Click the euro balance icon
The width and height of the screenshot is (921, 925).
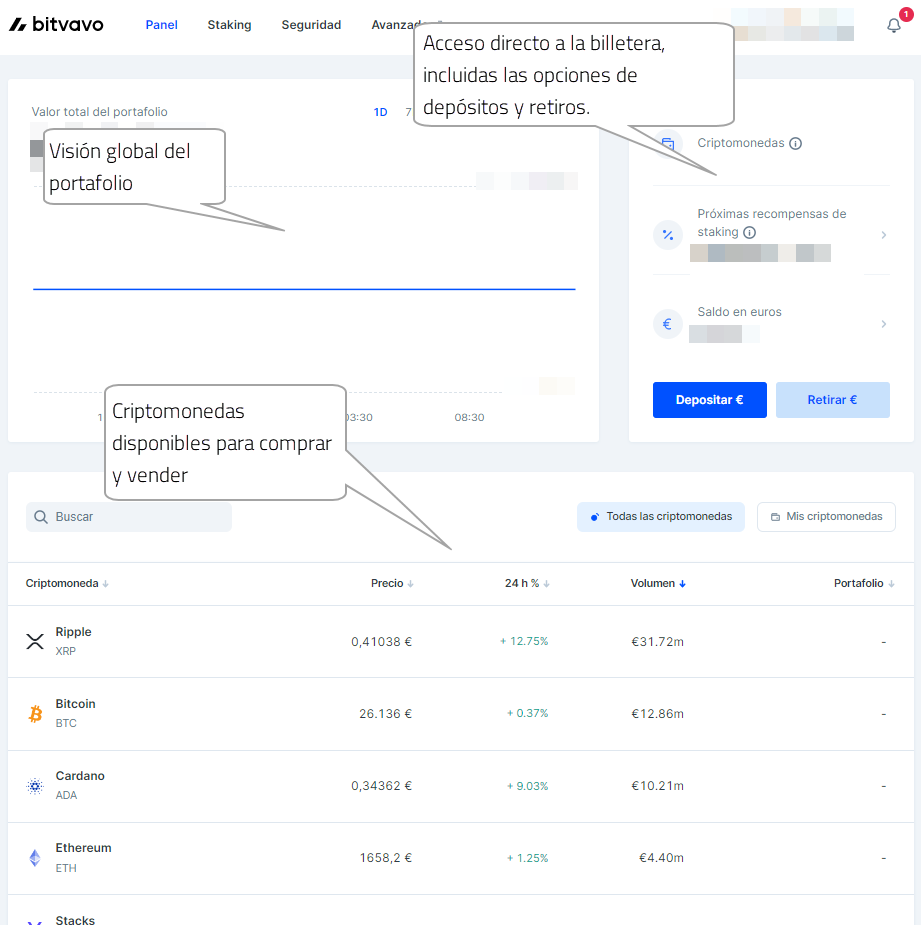[668, 324]
